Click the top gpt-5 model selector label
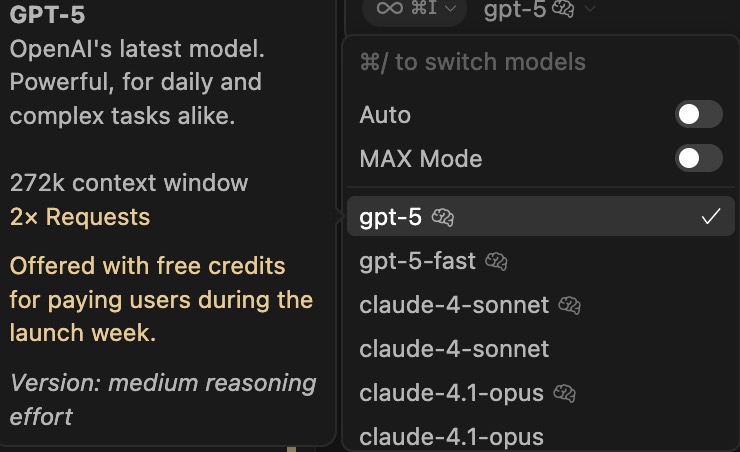This screenshot has width=740, height=452. click(x=515, y=9)
